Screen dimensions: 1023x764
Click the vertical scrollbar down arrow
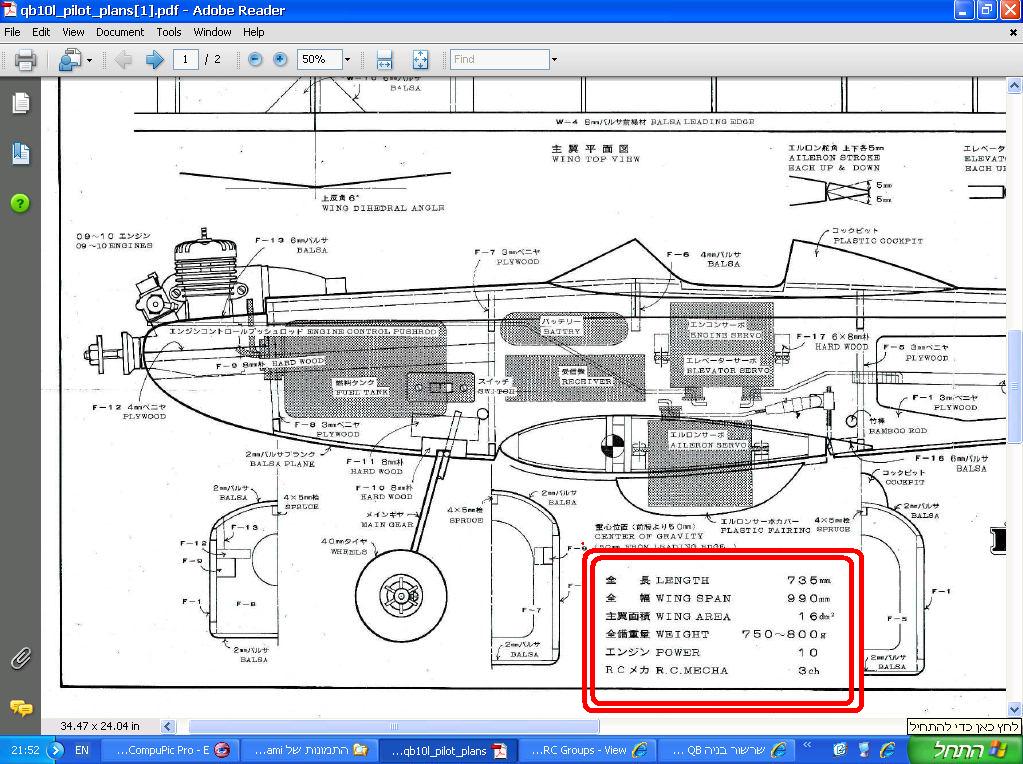coord(1014,709)
